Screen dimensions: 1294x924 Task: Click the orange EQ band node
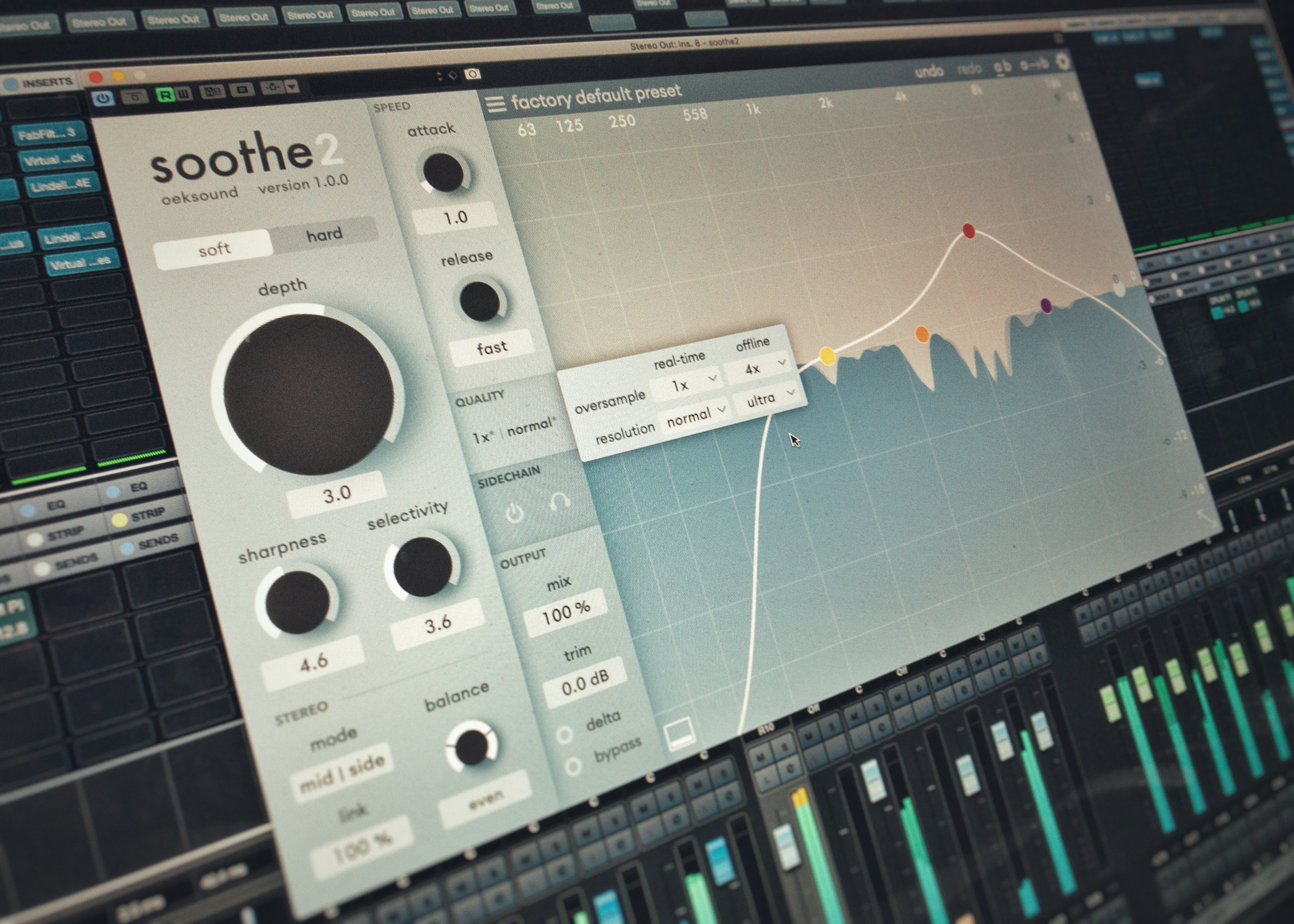tap(922, 333)
